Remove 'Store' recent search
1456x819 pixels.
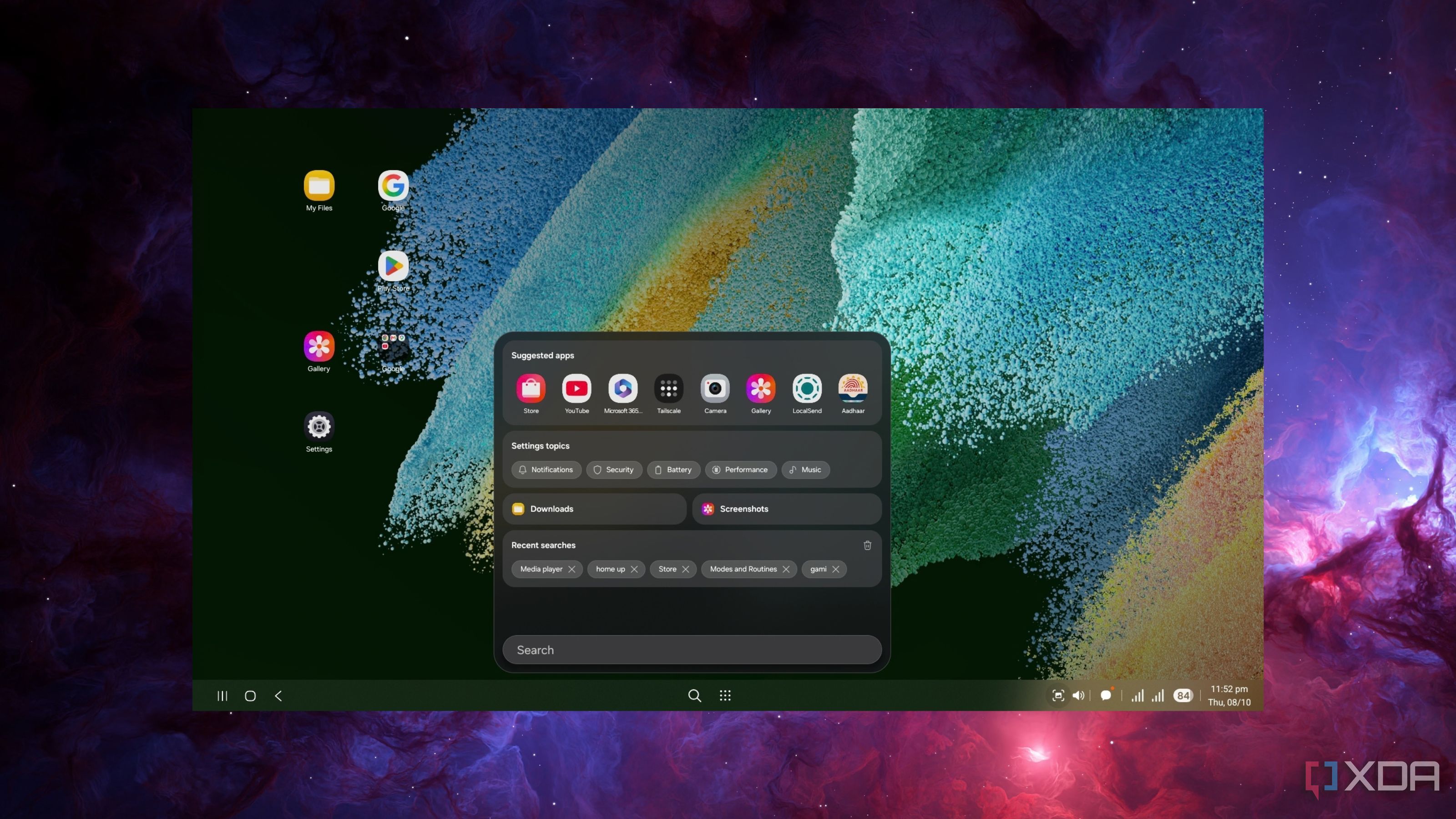point(686,569)
